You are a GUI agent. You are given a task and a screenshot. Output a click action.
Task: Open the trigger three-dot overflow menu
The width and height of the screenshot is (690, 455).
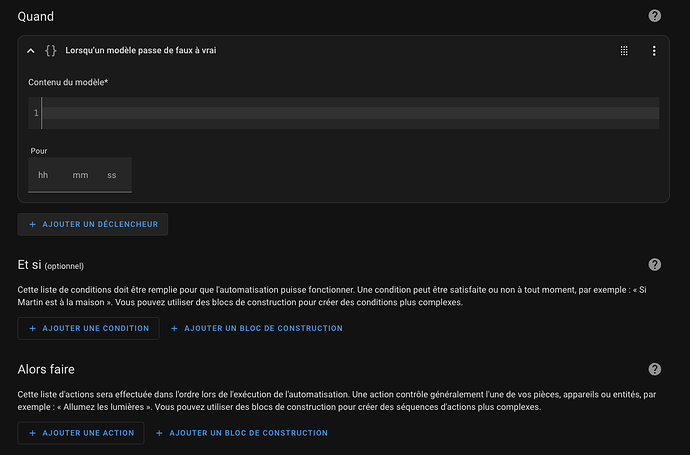(654, 51)
